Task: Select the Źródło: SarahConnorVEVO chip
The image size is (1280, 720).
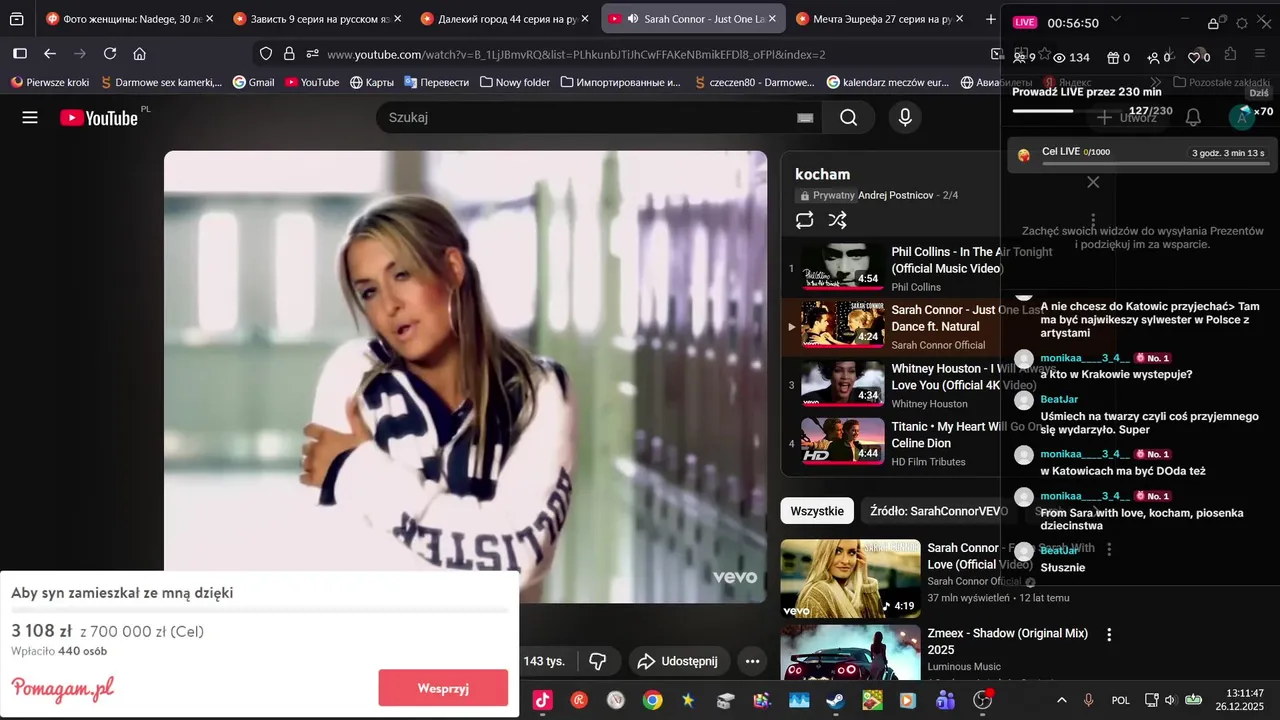Action: (938, 511)
